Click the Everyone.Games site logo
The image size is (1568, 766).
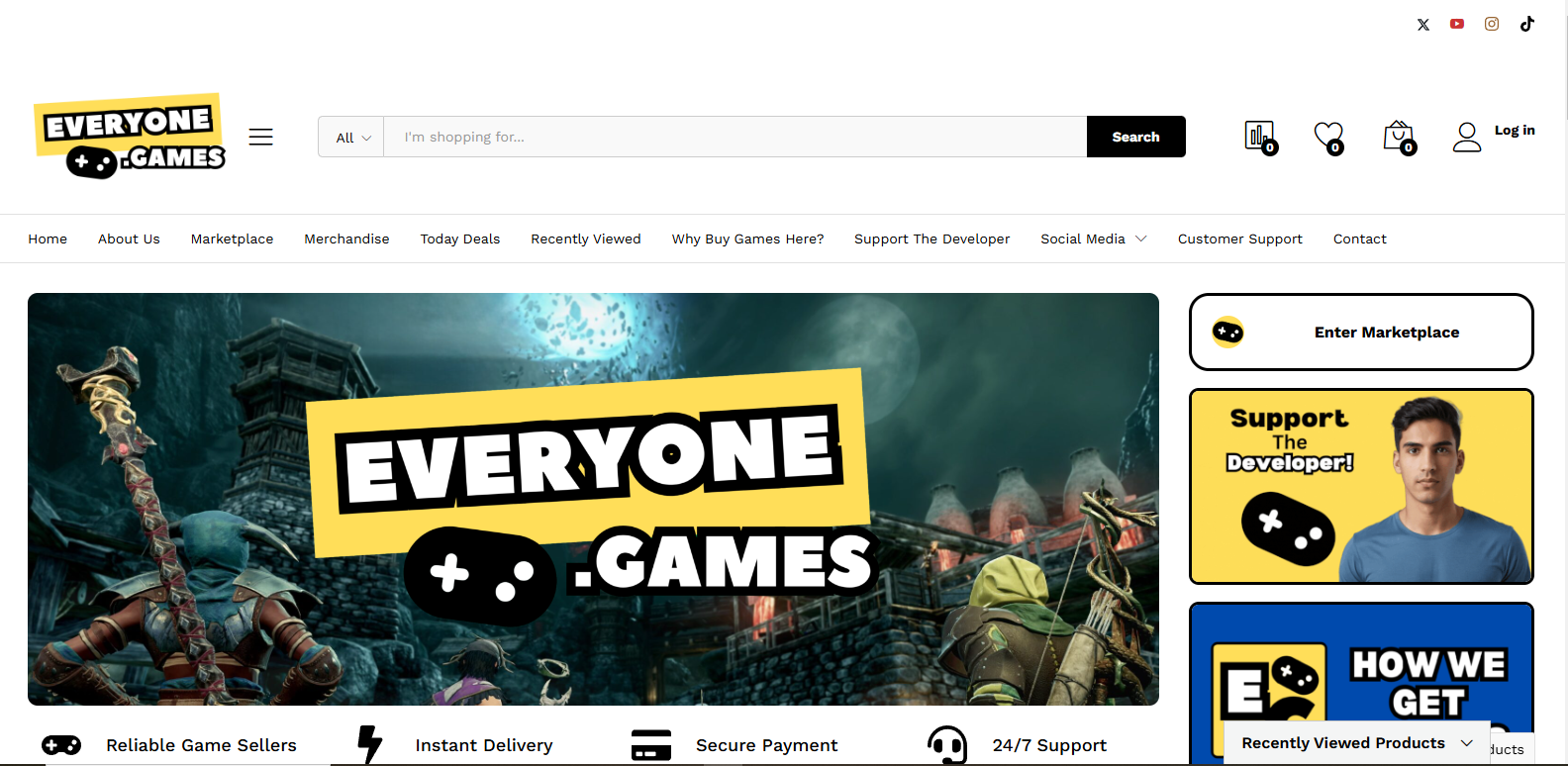[x=130, y=137]
